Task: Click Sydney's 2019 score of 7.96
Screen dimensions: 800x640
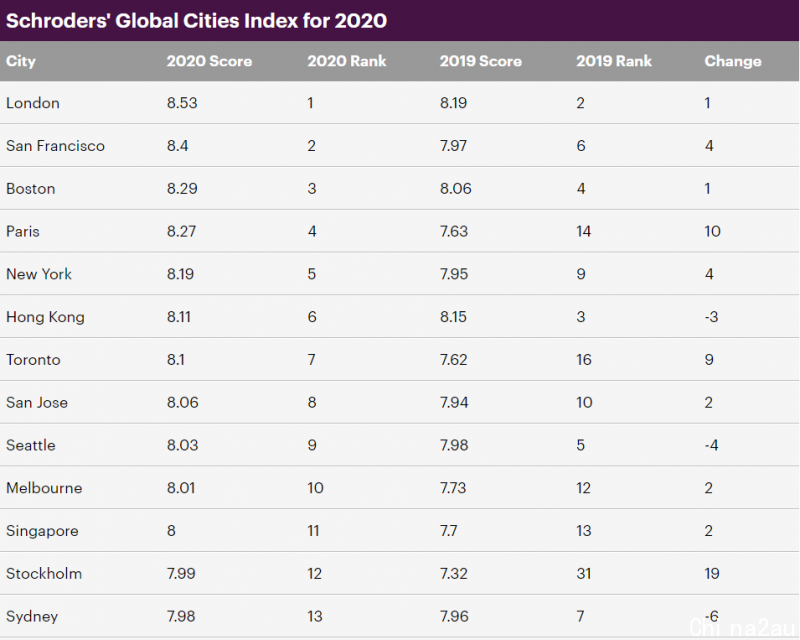Action: (x=454, y=617)
